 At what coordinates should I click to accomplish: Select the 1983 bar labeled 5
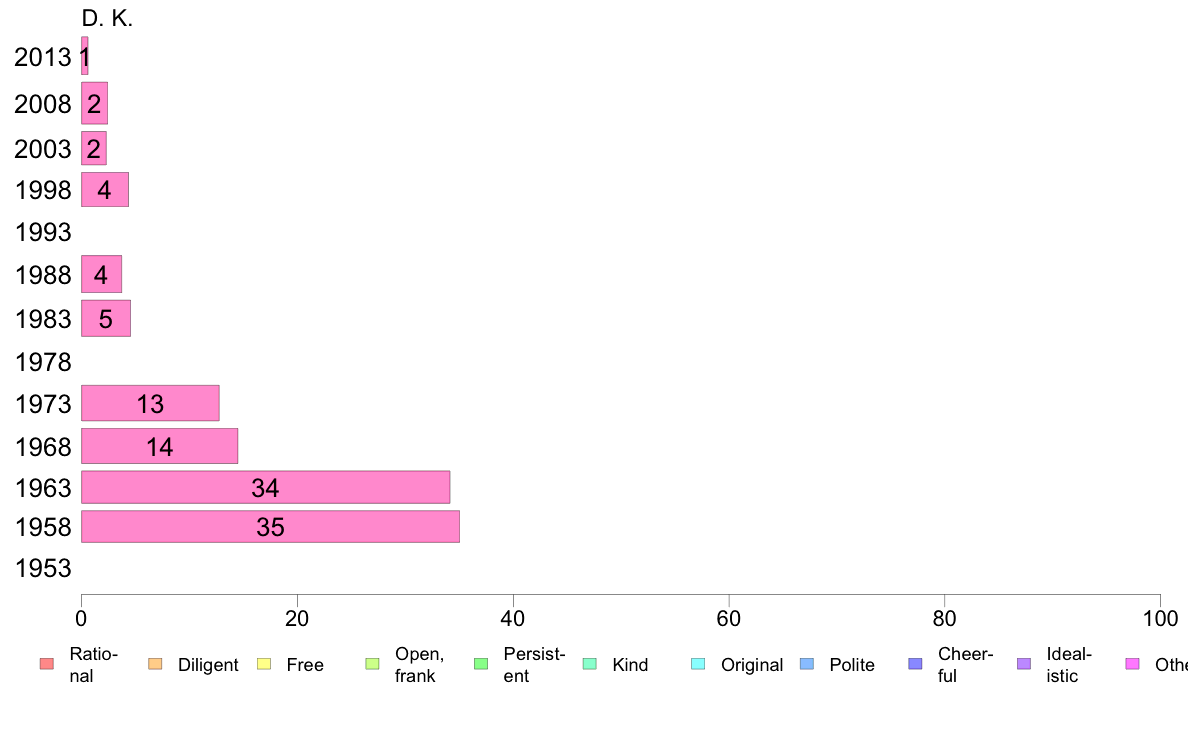pos(106,318)
